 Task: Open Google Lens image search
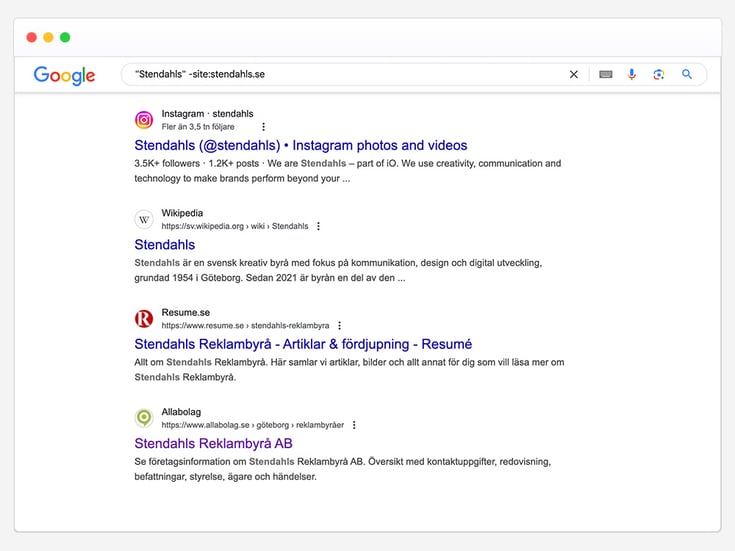tap(659, 74)
